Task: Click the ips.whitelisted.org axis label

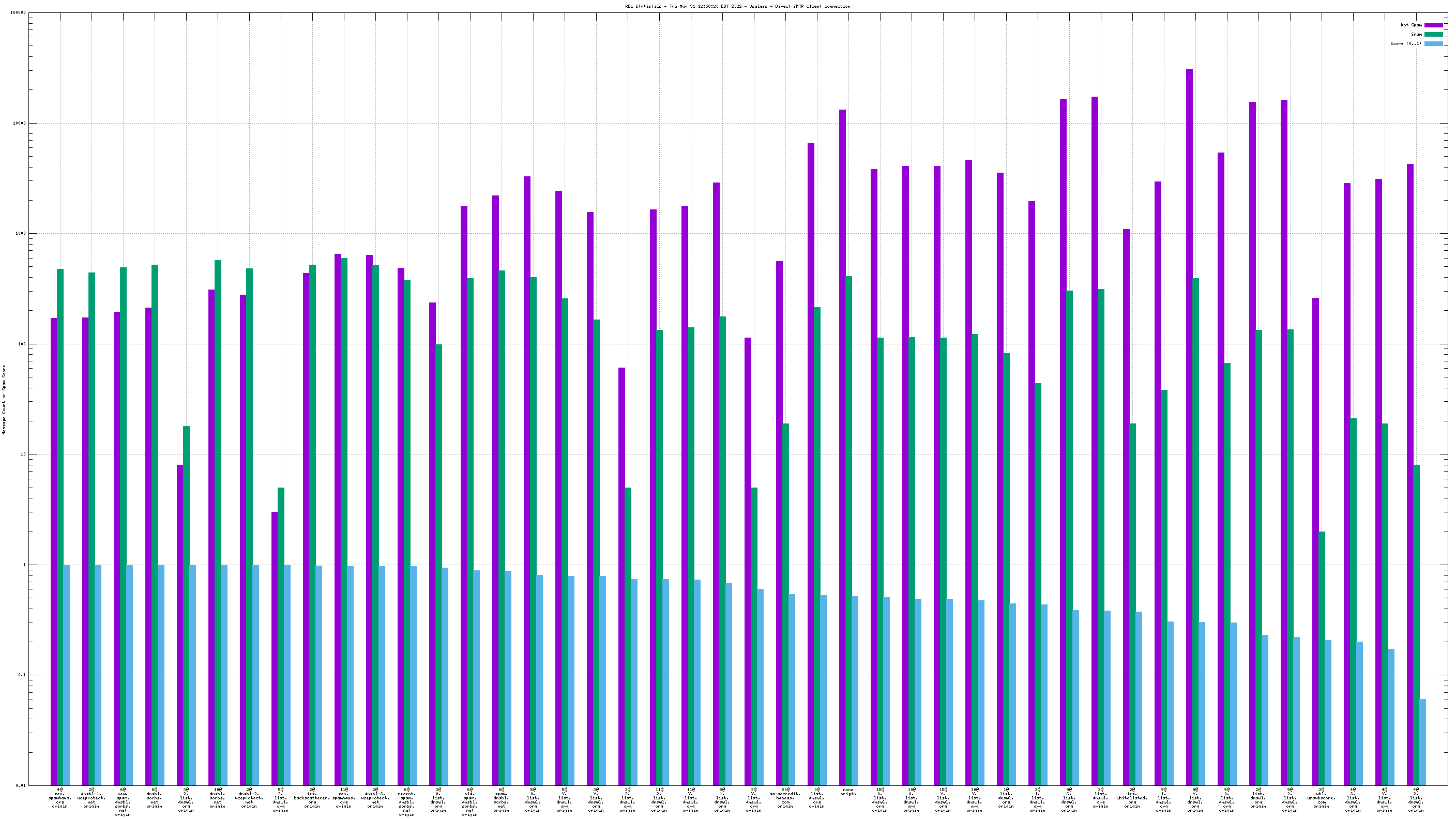Action: [1132, 797]
